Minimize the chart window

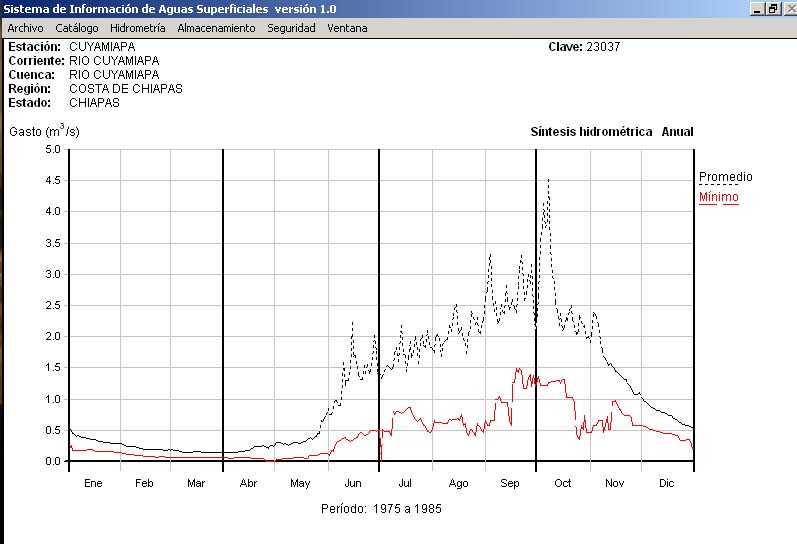[x=757, y=9]
